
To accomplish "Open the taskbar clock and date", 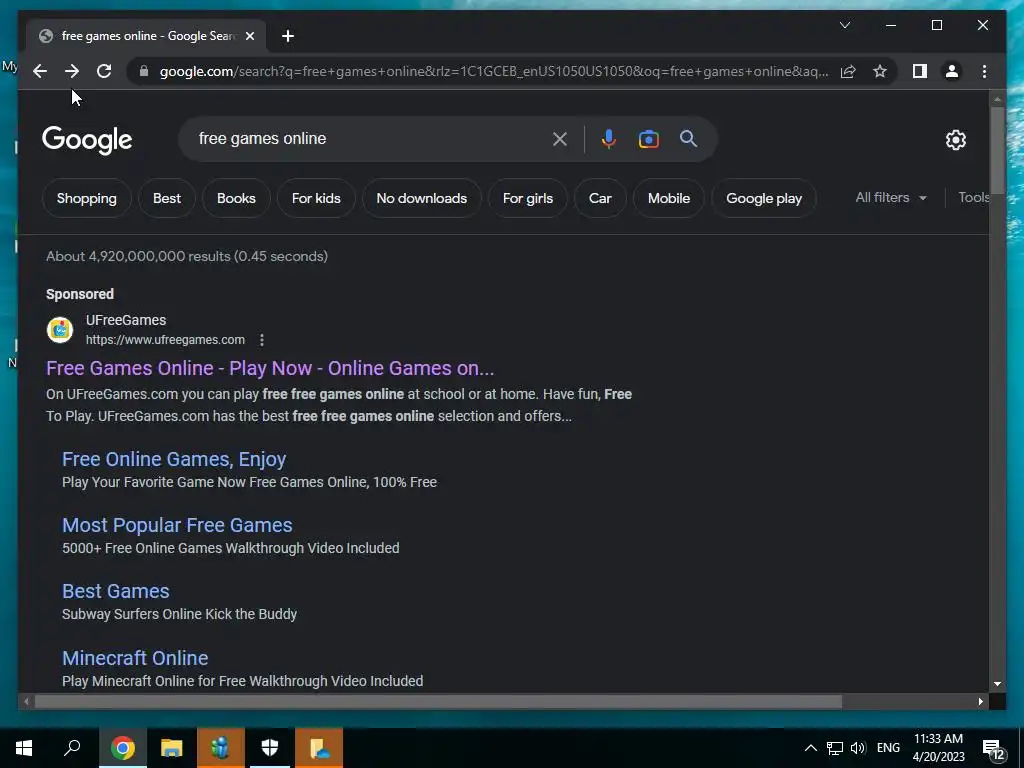I will (x=938, y=748).
